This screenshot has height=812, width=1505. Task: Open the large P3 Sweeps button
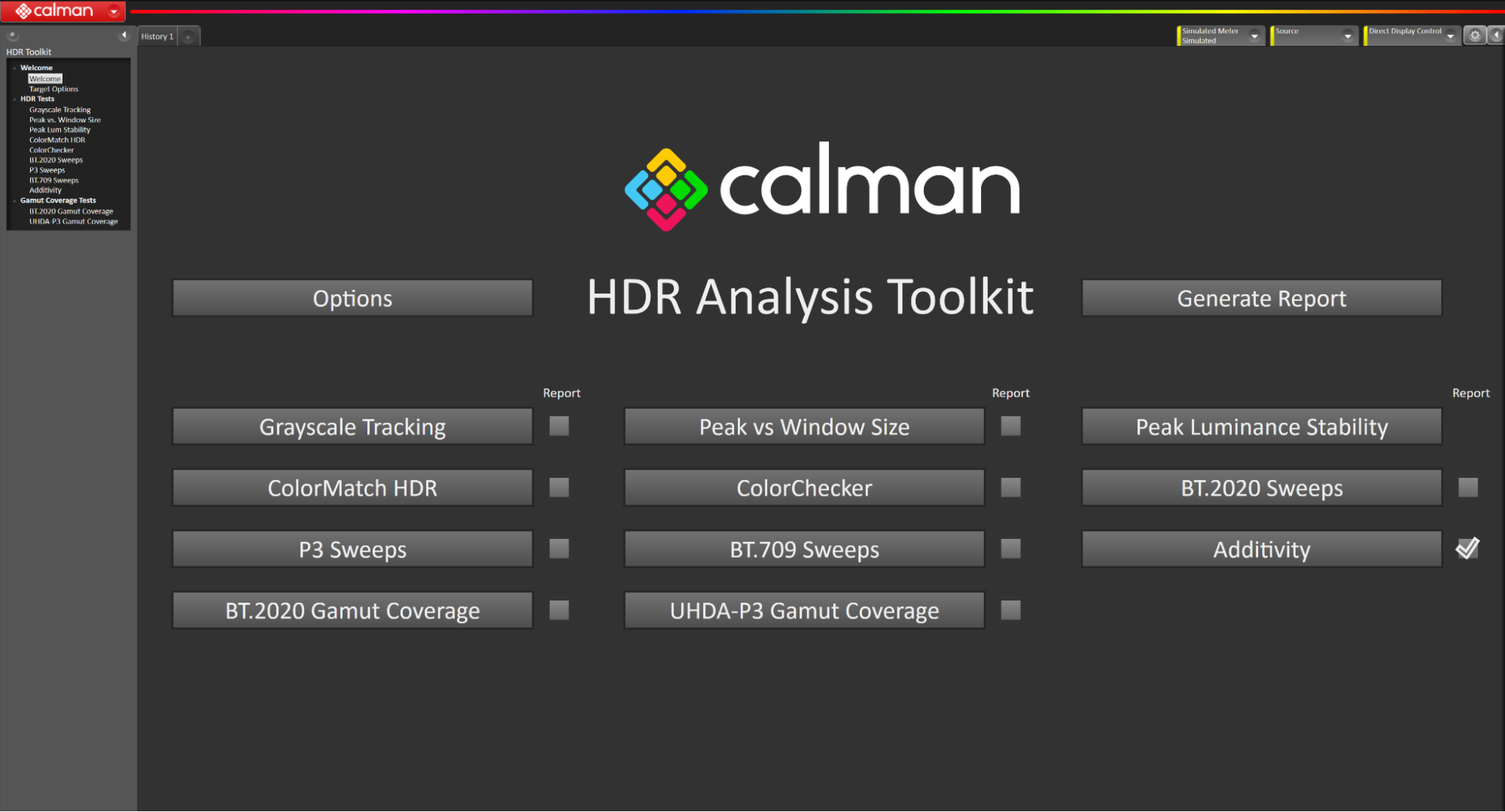point(352,549)
